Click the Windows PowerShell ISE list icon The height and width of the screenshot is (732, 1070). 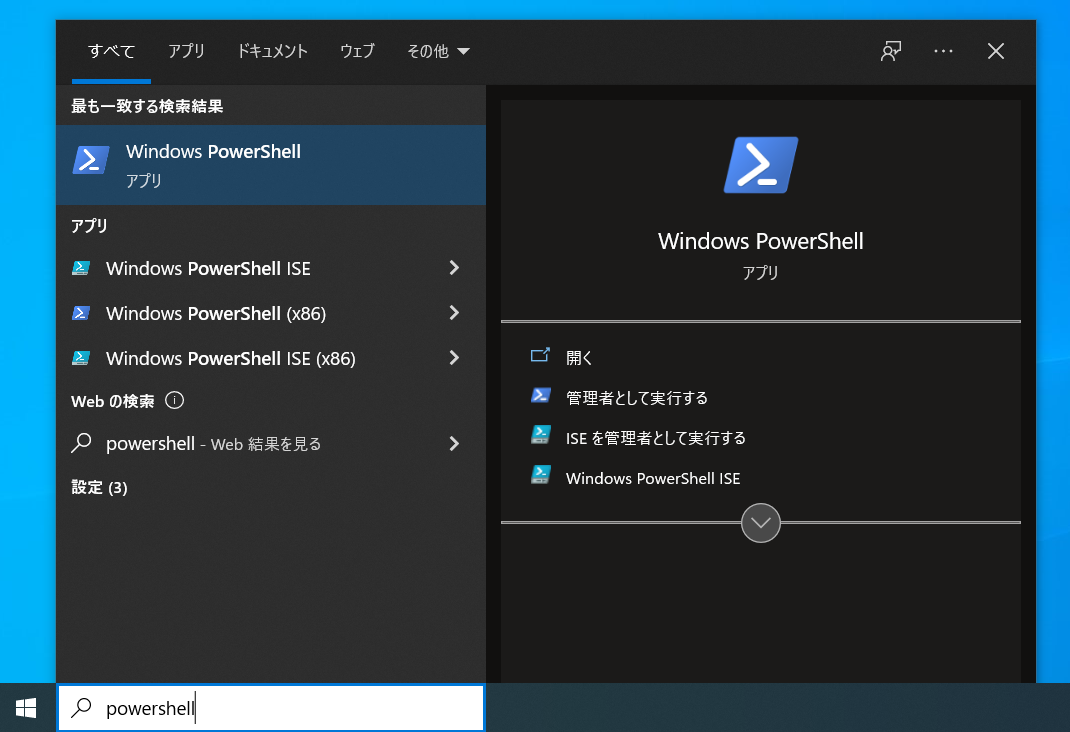pyautogui.click(x=81, y=268)
